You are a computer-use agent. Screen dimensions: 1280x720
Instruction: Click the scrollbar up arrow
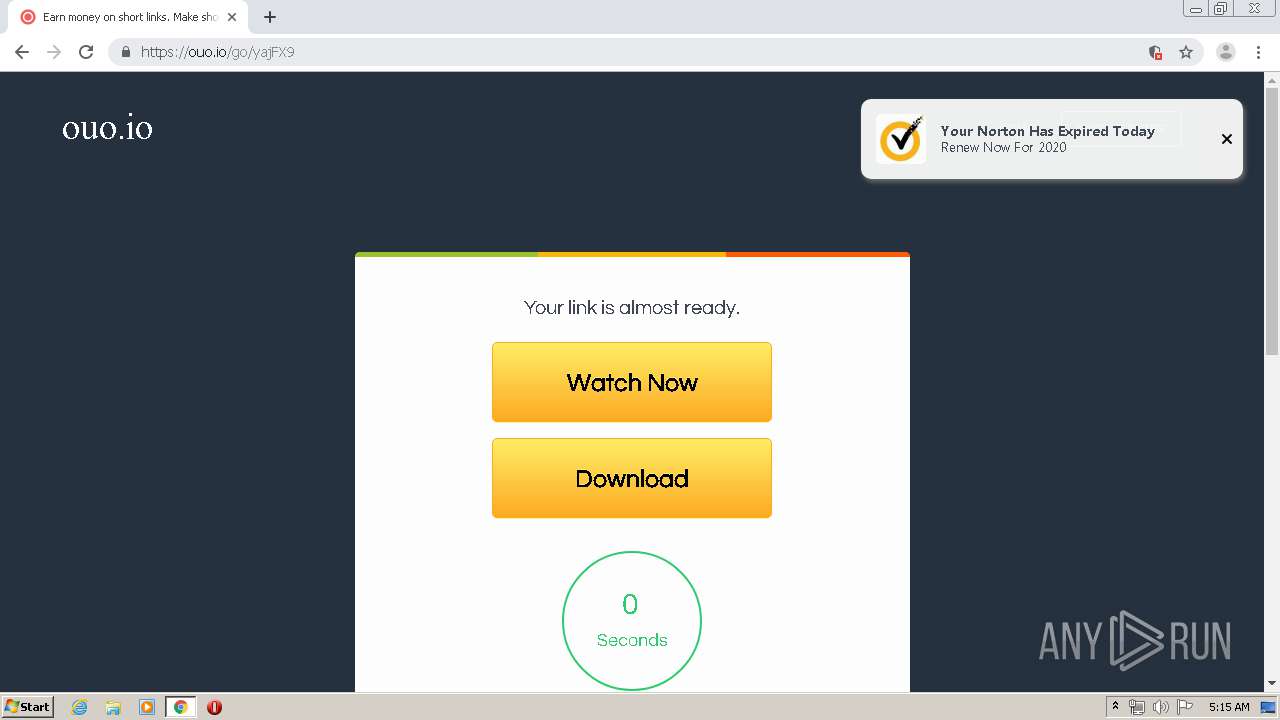[1272, 79]
